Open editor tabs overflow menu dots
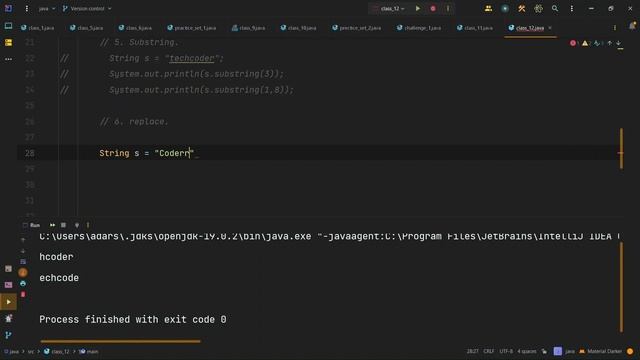This screenshot has height=360, width=640. pyautogui.click(x=615, y=28)
